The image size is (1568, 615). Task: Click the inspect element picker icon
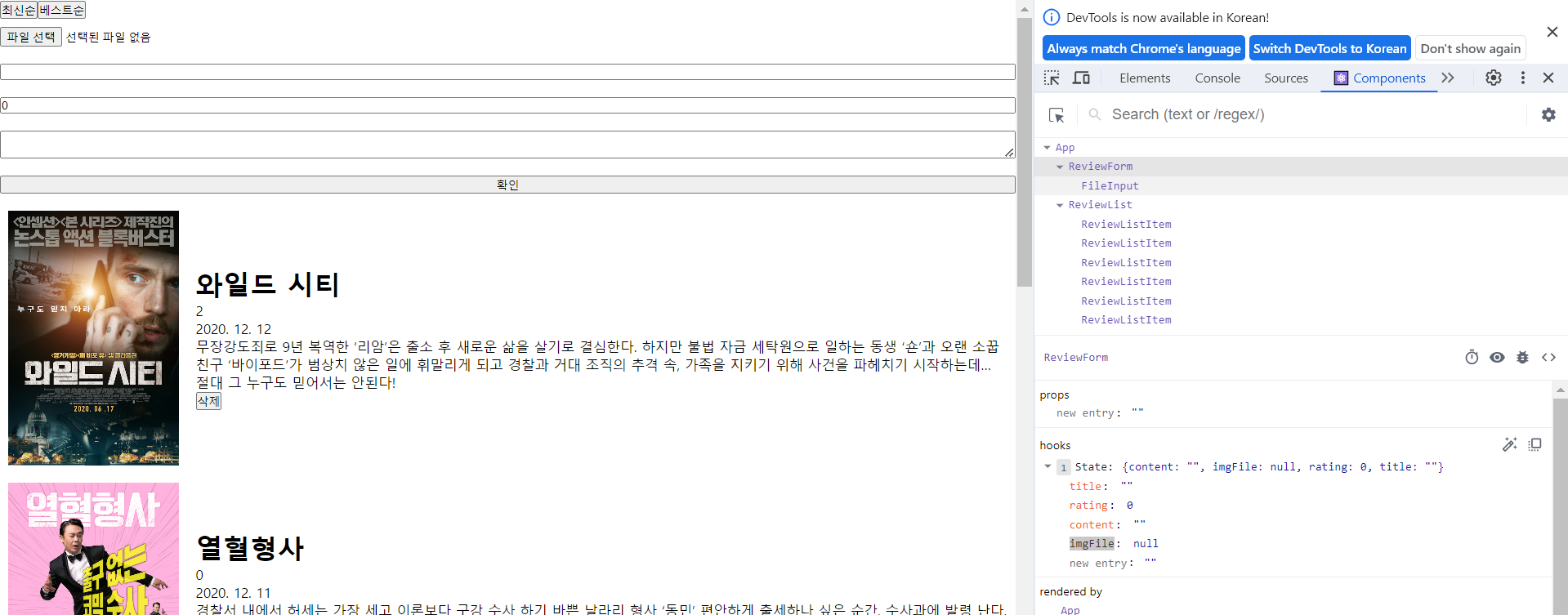point(1052,78)
